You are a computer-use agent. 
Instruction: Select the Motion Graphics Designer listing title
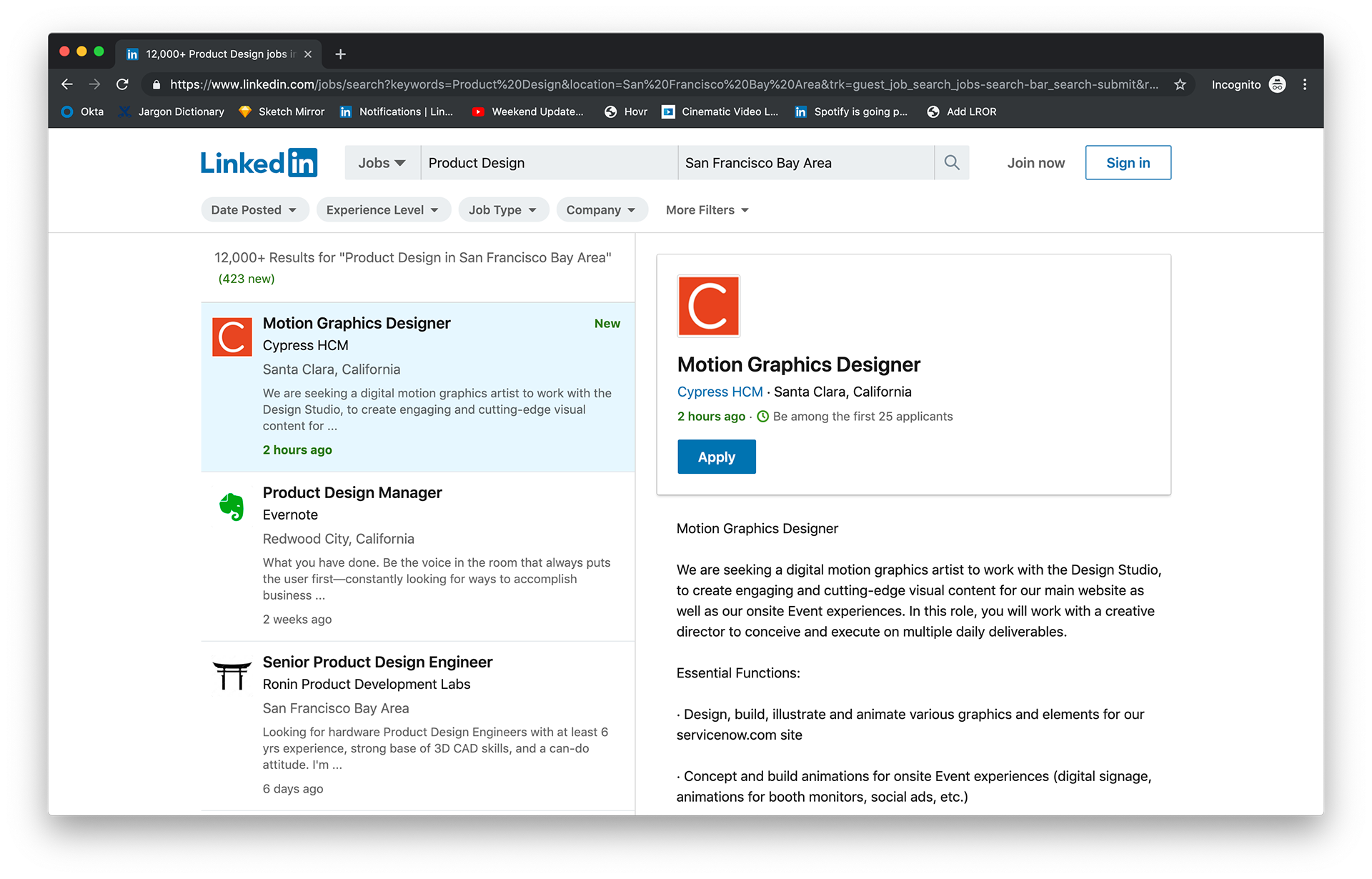pyautogui.click(x=356, y=323)
